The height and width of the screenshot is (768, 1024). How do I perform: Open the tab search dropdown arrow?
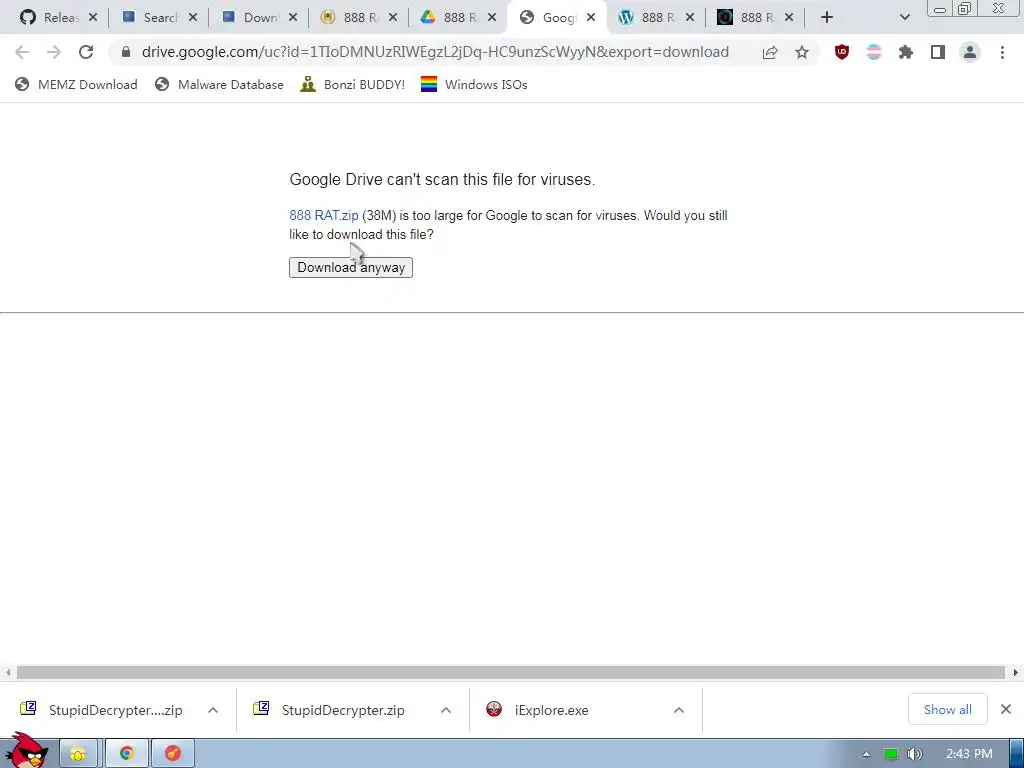904,18
